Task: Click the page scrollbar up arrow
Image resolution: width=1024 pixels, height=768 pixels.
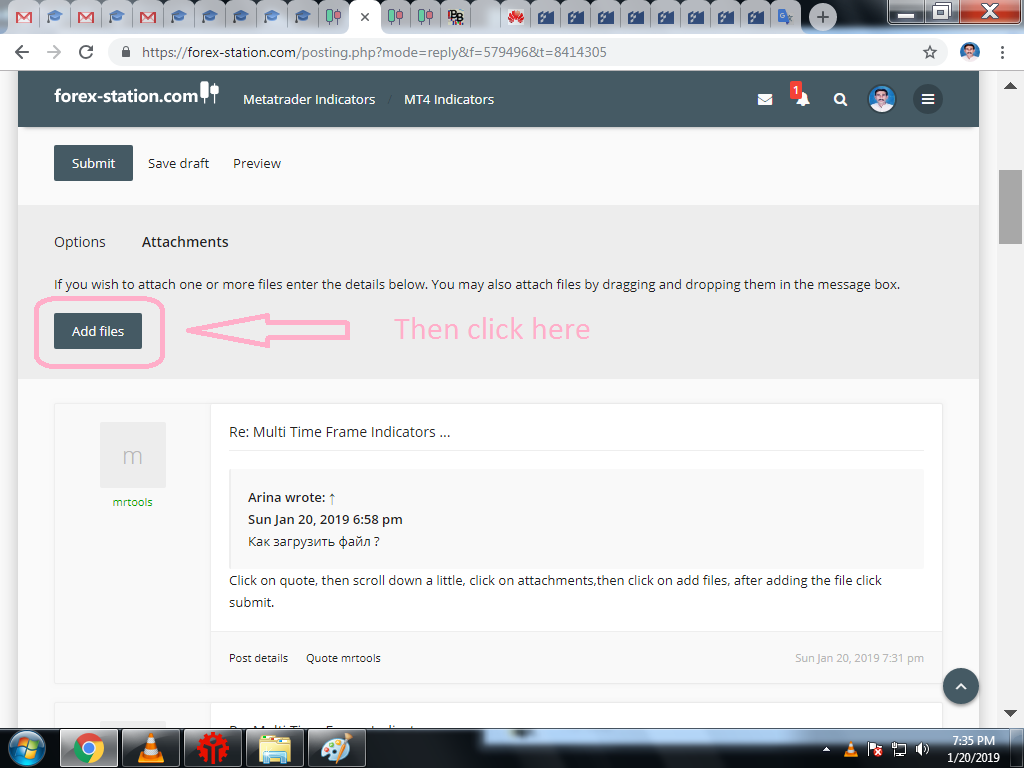Action: [1010, 85]
